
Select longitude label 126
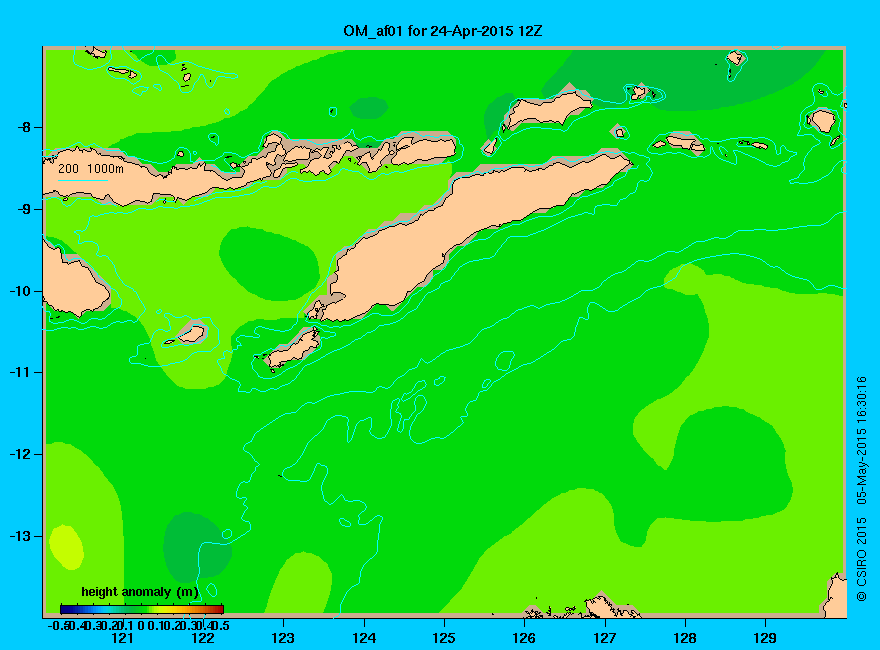524,638
